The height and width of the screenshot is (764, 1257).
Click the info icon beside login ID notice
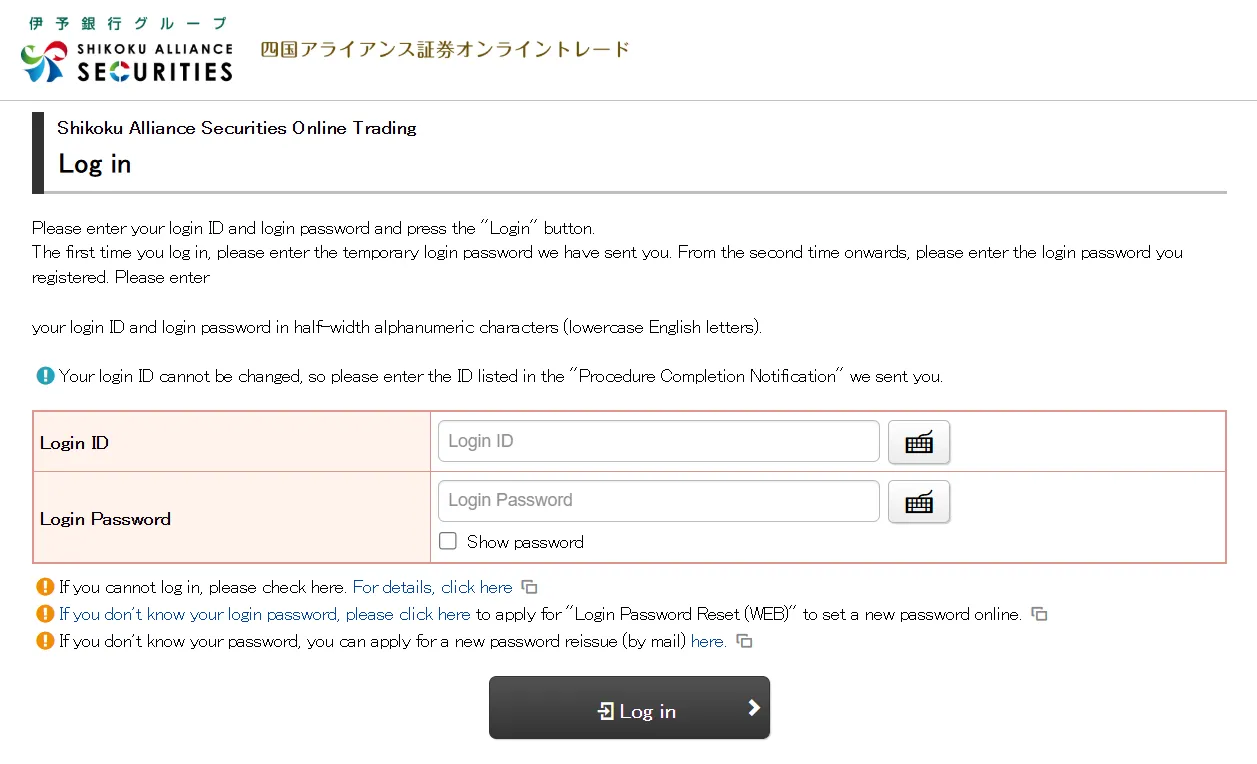[x=45, y=376]
